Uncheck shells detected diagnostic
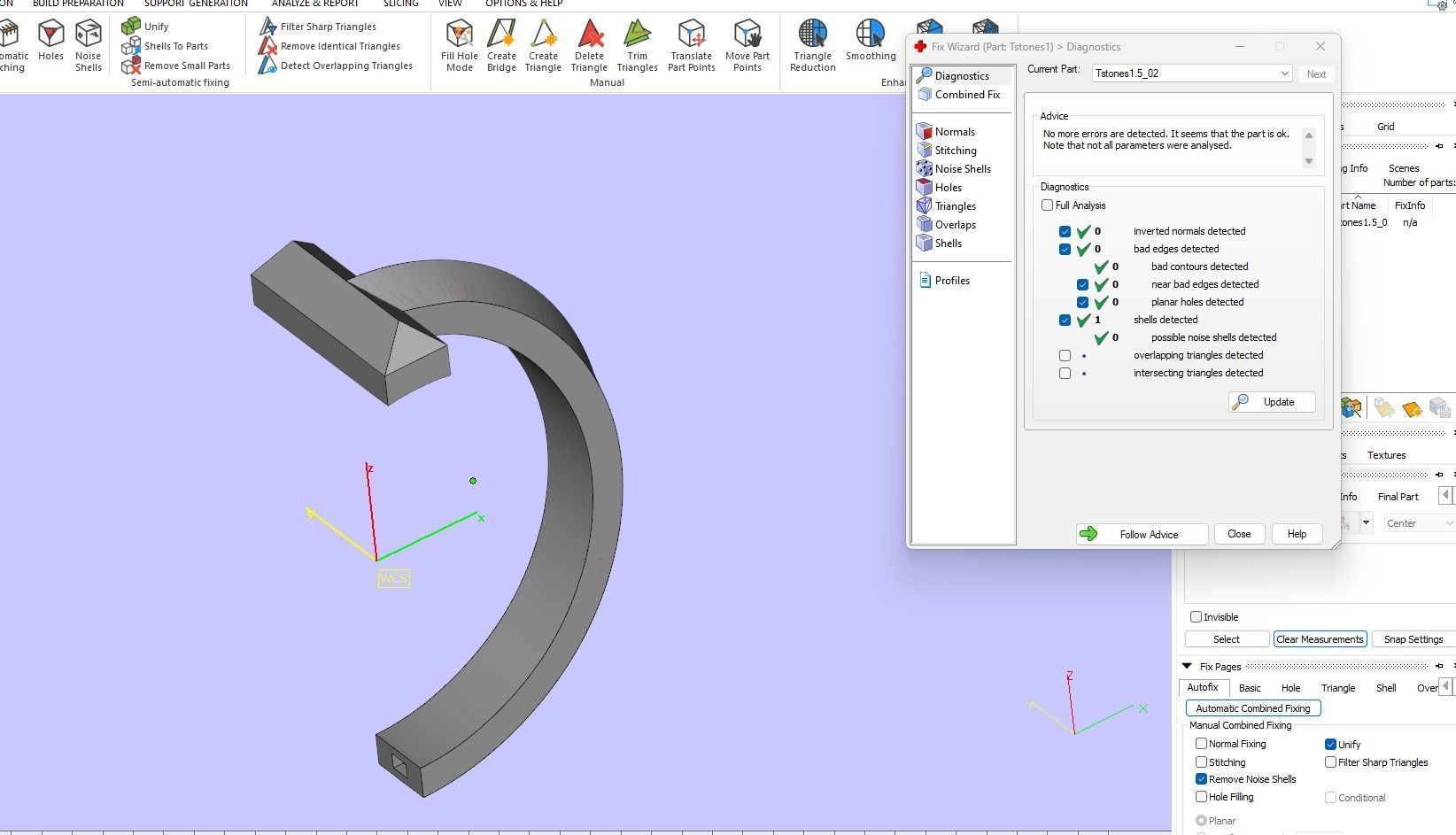This screenshot has width=1456, height=835. click(1065, 320)
